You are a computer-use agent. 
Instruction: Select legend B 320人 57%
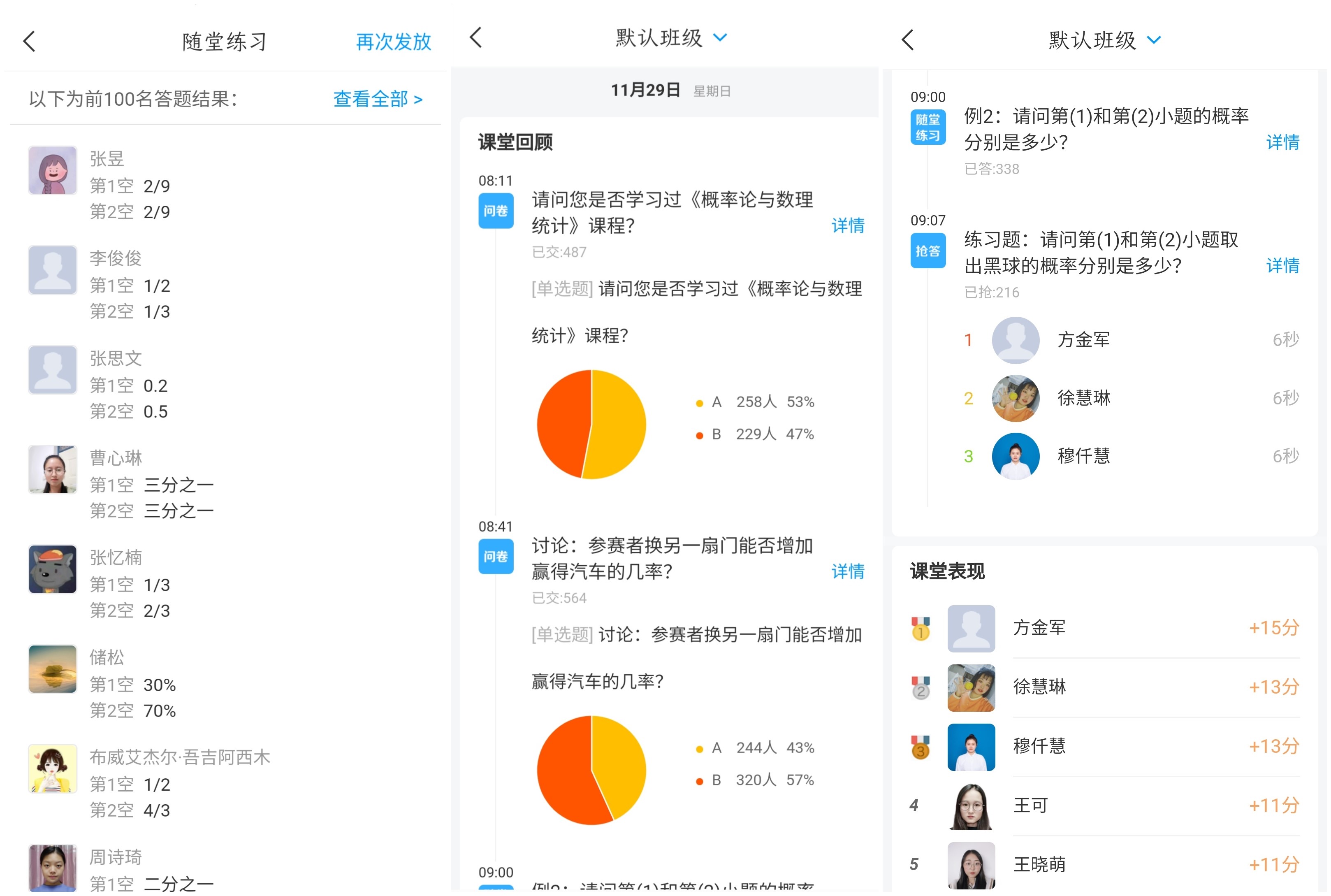pyautogui.click(x=755, y=780)
